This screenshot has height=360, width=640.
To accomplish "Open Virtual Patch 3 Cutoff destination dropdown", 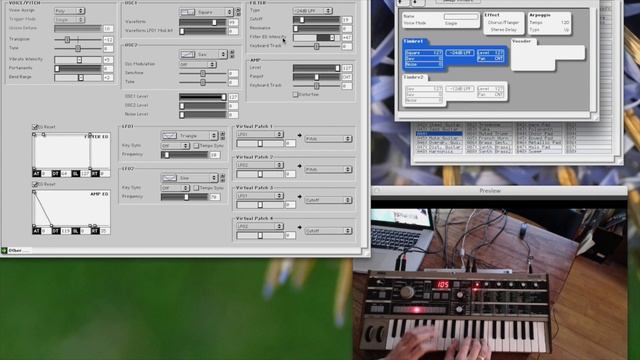I will [x=328, y=200].
